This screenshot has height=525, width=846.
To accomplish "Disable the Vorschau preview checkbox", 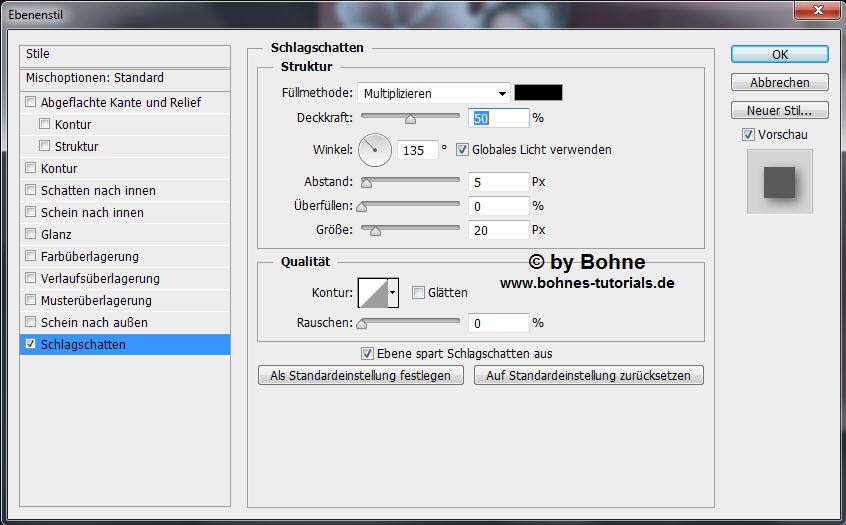I will click(748, 135).
